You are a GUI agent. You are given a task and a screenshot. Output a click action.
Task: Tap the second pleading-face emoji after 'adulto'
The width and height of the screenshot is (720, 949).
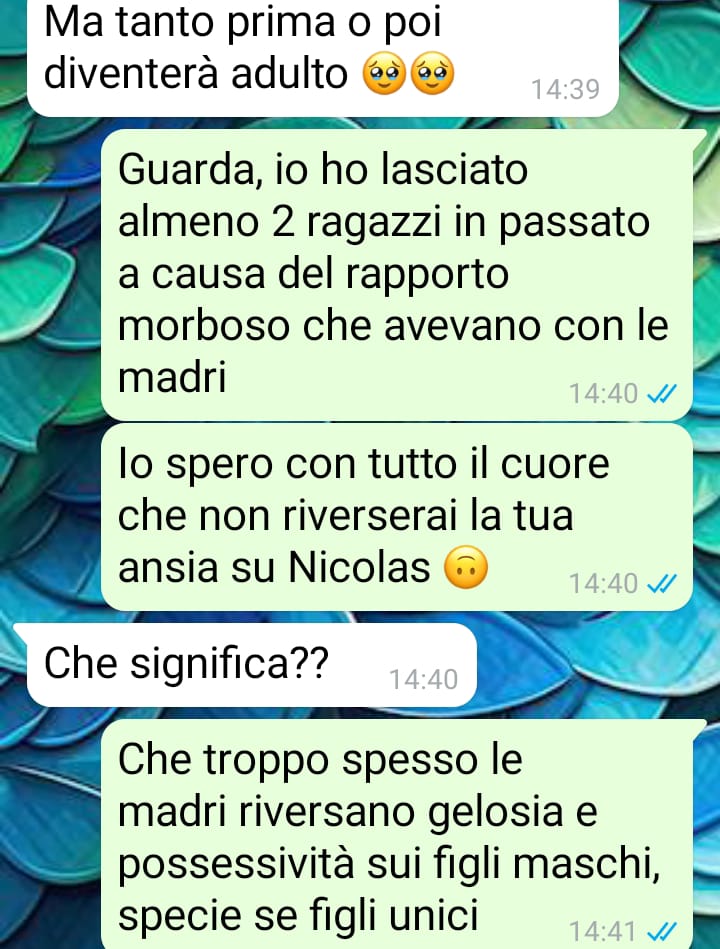tap(432, 74)
